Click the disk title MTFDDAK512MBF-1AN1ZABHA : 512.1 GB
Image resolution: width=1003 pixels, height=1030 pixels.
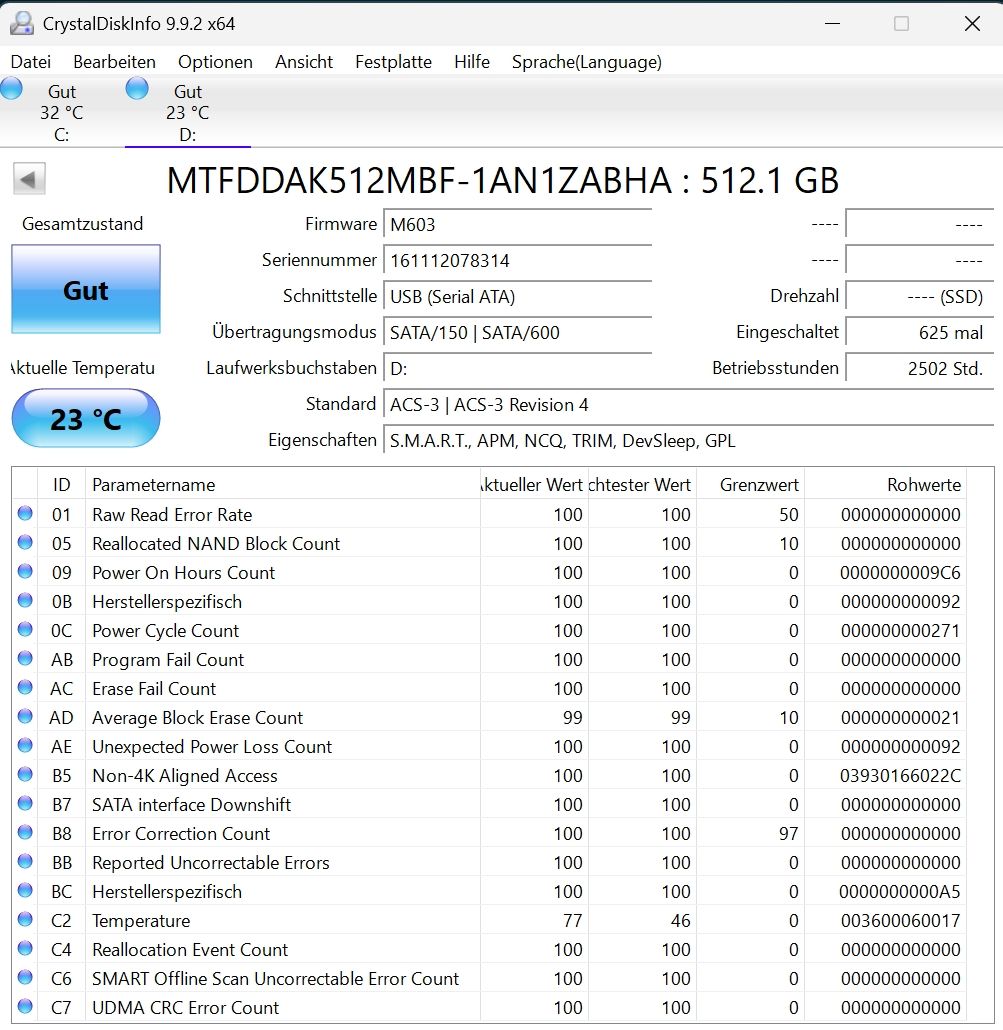pos(502,181)
